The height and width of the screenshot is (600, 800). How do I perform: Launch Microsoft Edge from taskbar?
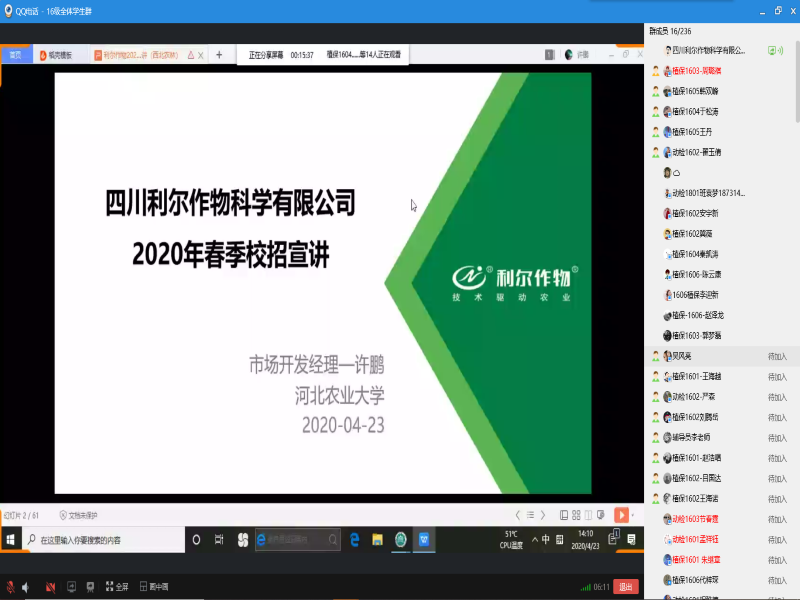(x=354, y=540)
